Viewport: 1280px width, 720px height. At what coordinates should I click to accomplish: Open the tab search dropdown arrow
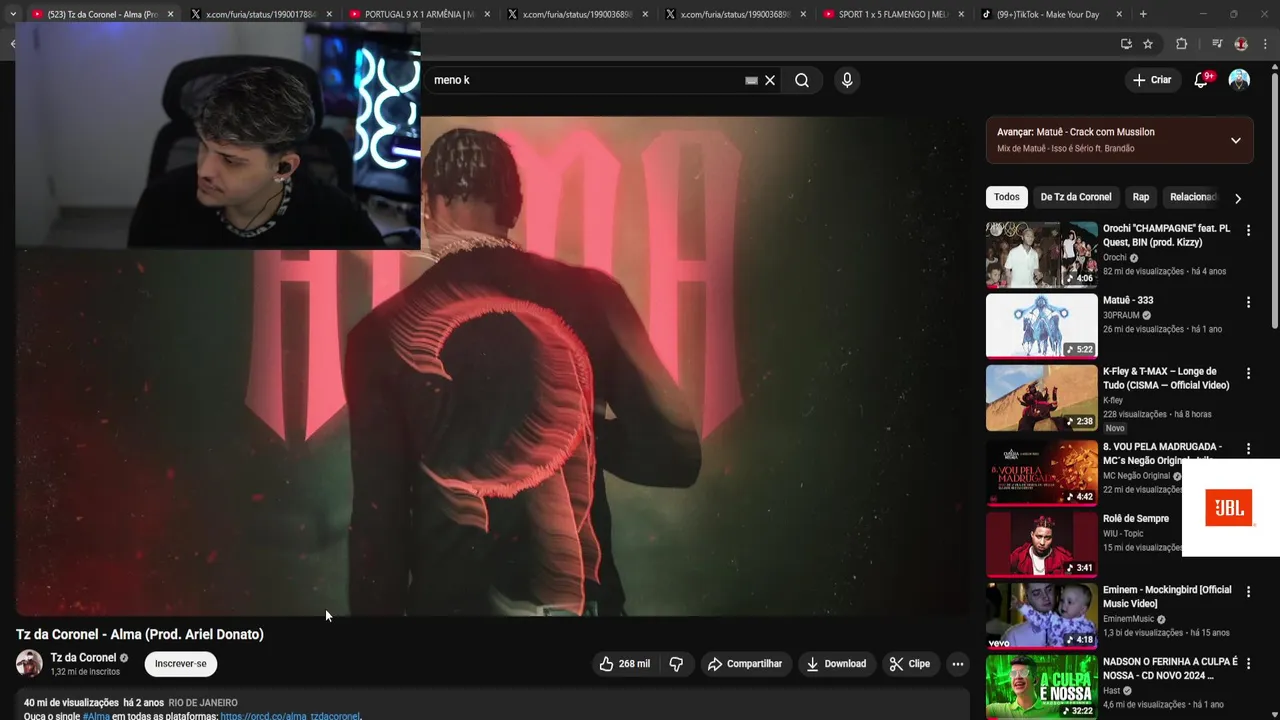12,14
